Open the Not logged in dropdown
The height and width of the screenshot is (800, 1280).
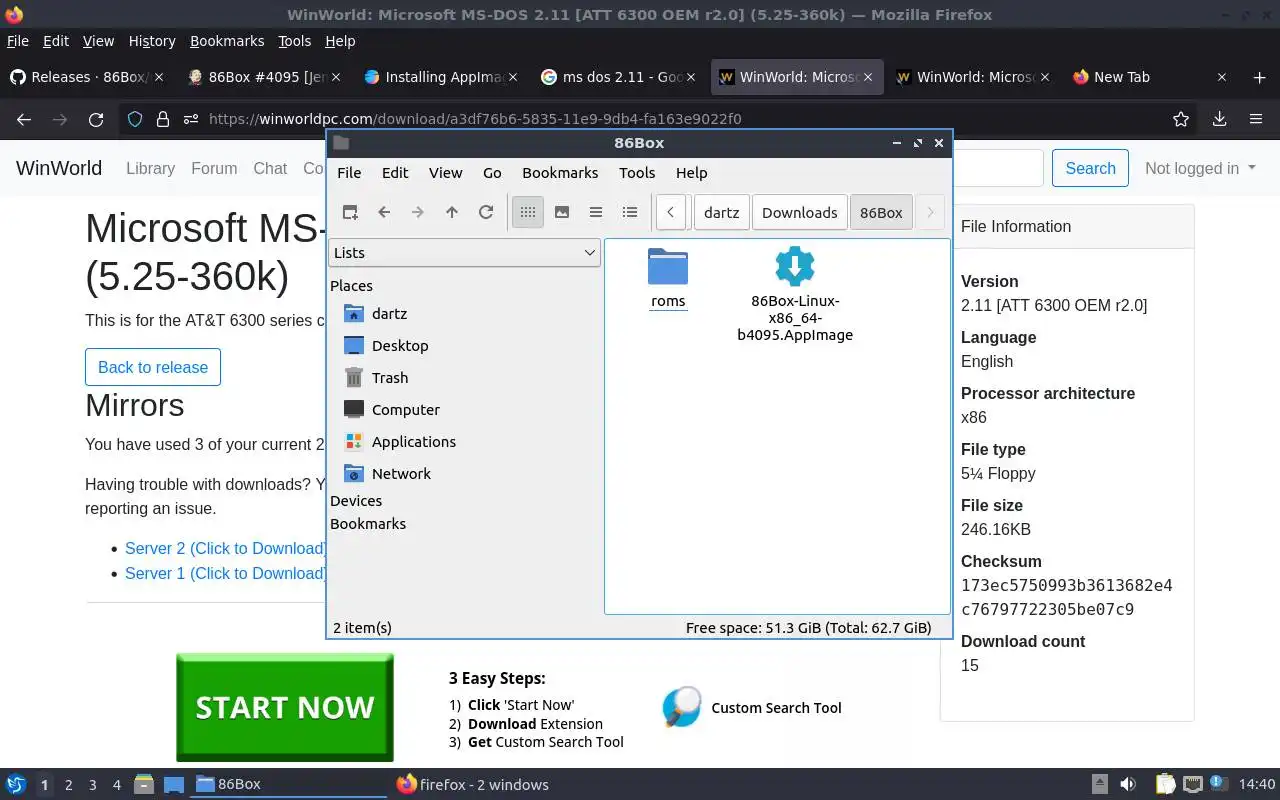1200,168
